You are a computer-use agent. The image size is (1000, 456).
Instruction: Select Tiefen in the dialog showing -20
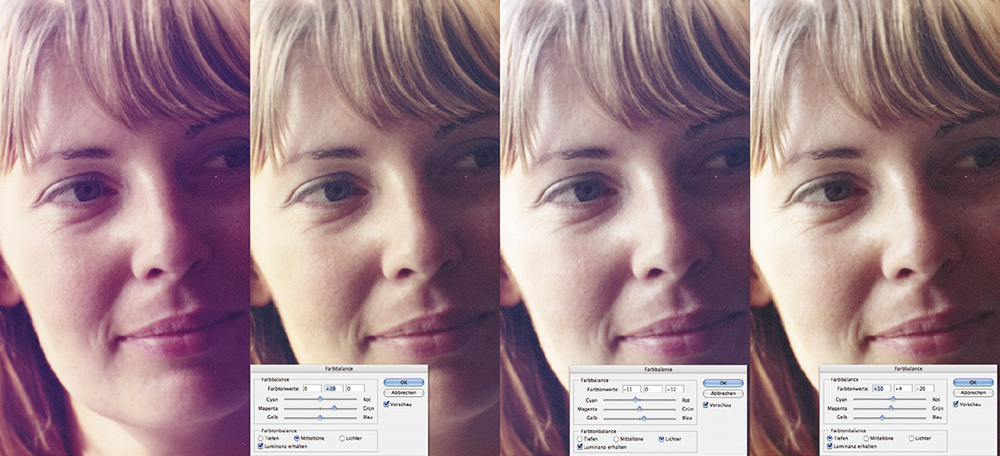coord(830,438)
